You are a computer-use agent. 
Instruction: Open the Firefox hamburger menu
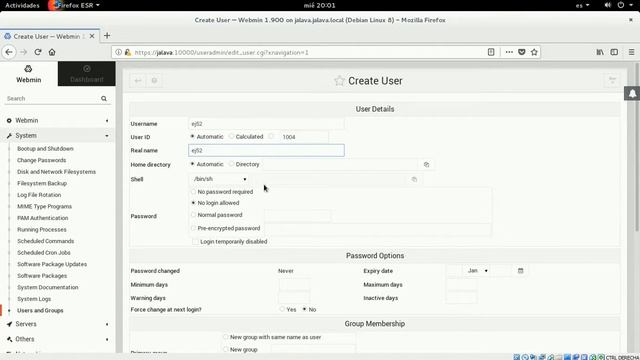(631, 52)
